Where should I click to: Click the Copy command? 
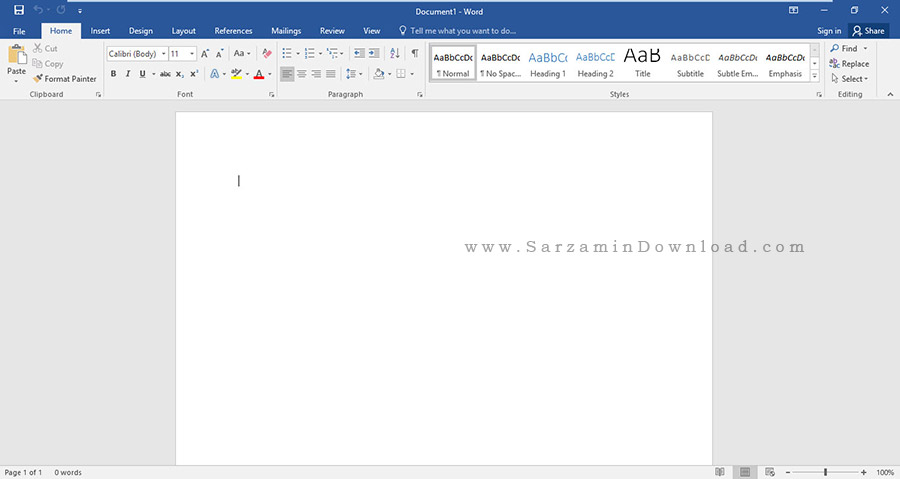coord(48,64)
